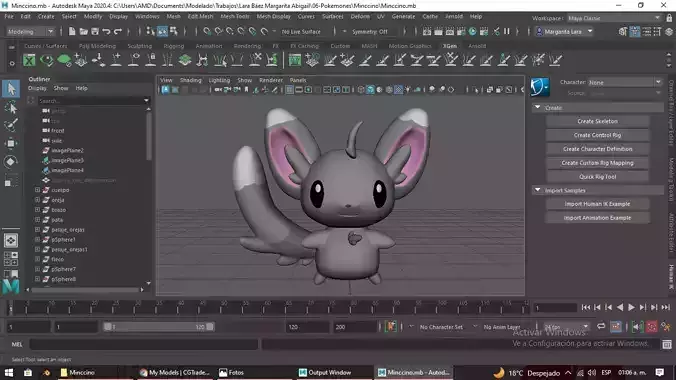Toggle the audio mute icon near range slider
Screen dimensions: 676x380
coord(637,327)
